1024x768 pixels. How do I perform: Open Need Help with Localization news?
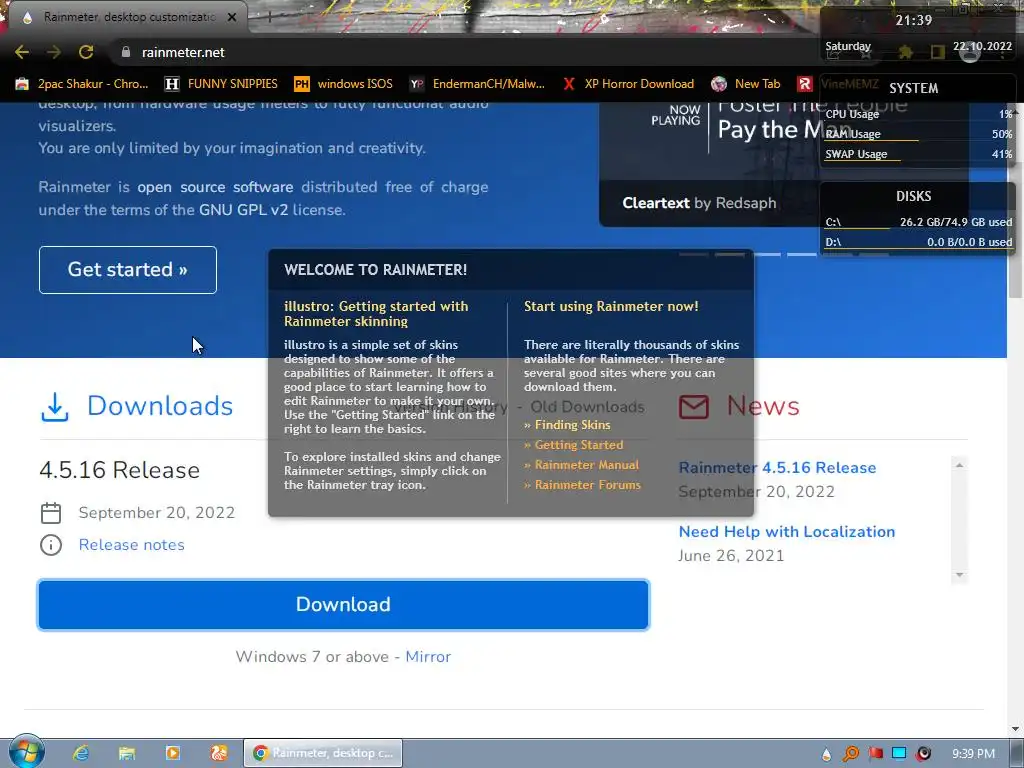tap(786, 532)
